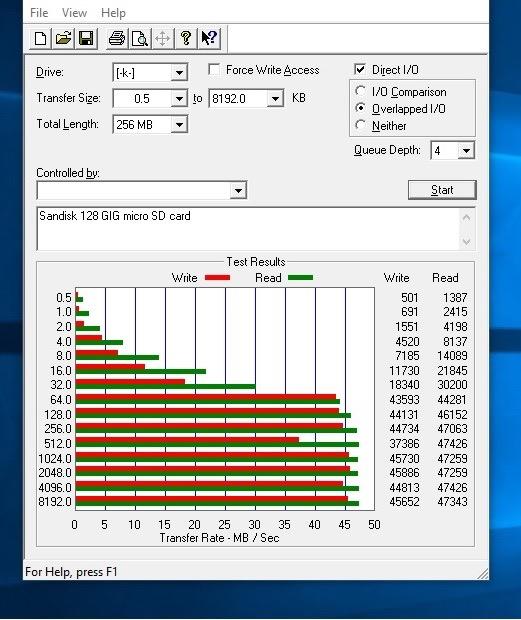This screenshot has height=620, width=521.
Task: Select Overlapped I/O radio option
Action: (360, 108)
